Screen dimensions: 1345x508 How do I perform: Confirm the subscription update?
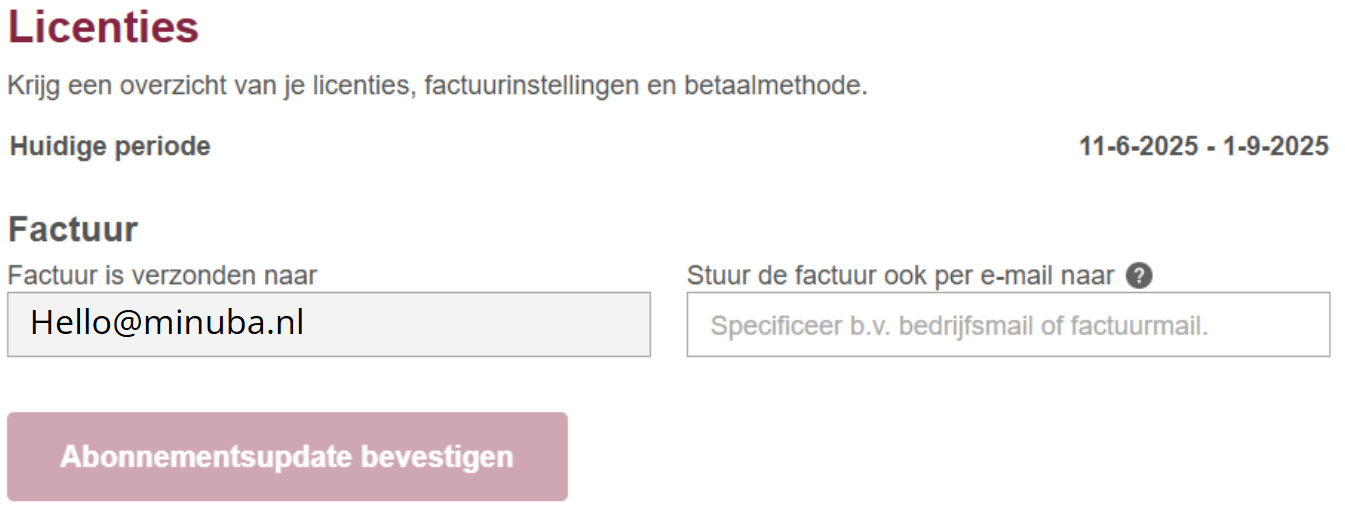[287, 457]
